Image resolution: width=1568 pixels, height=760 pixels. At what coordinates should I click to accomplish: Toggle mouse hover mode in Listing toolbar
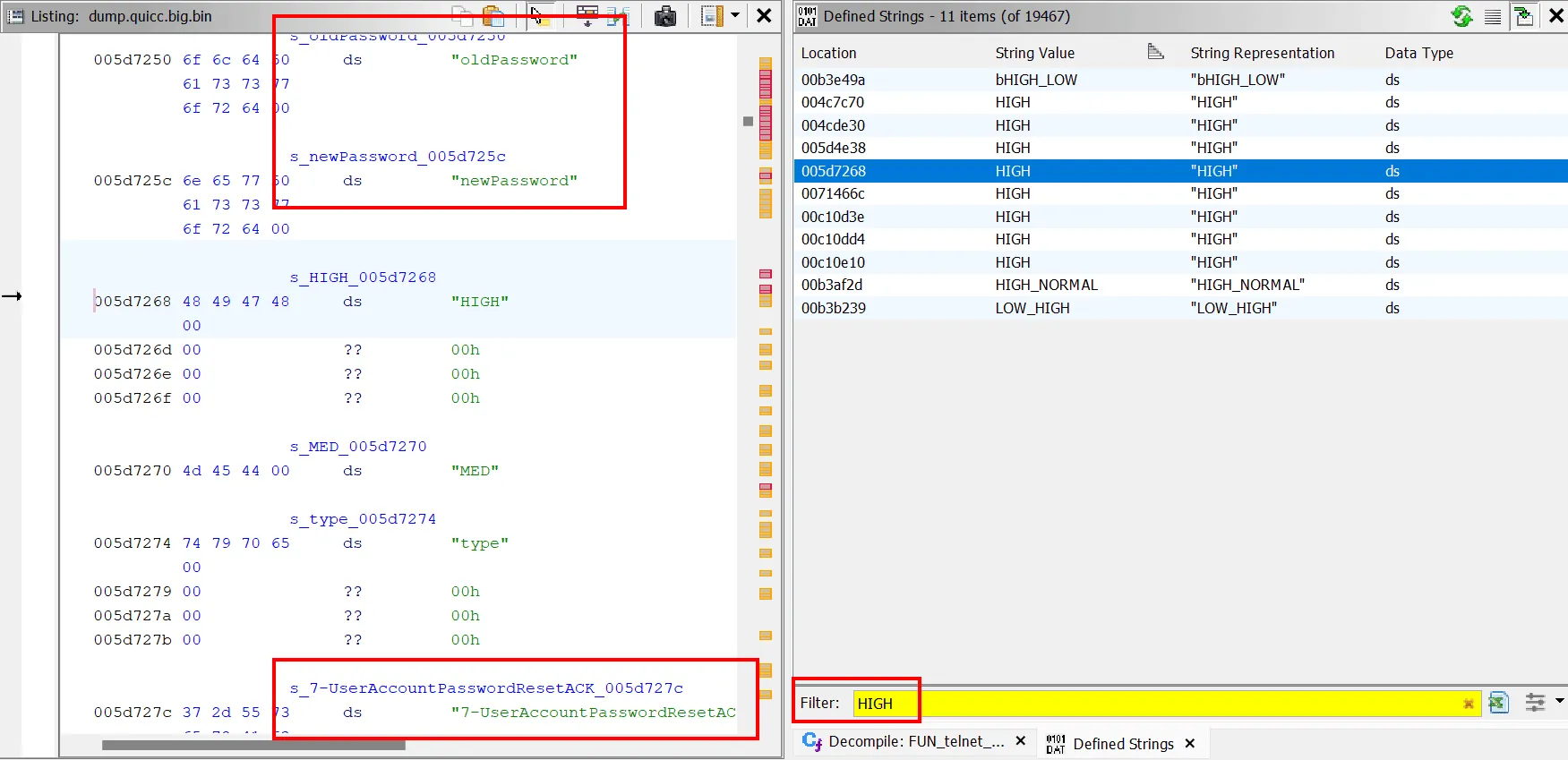coord(539,16)
